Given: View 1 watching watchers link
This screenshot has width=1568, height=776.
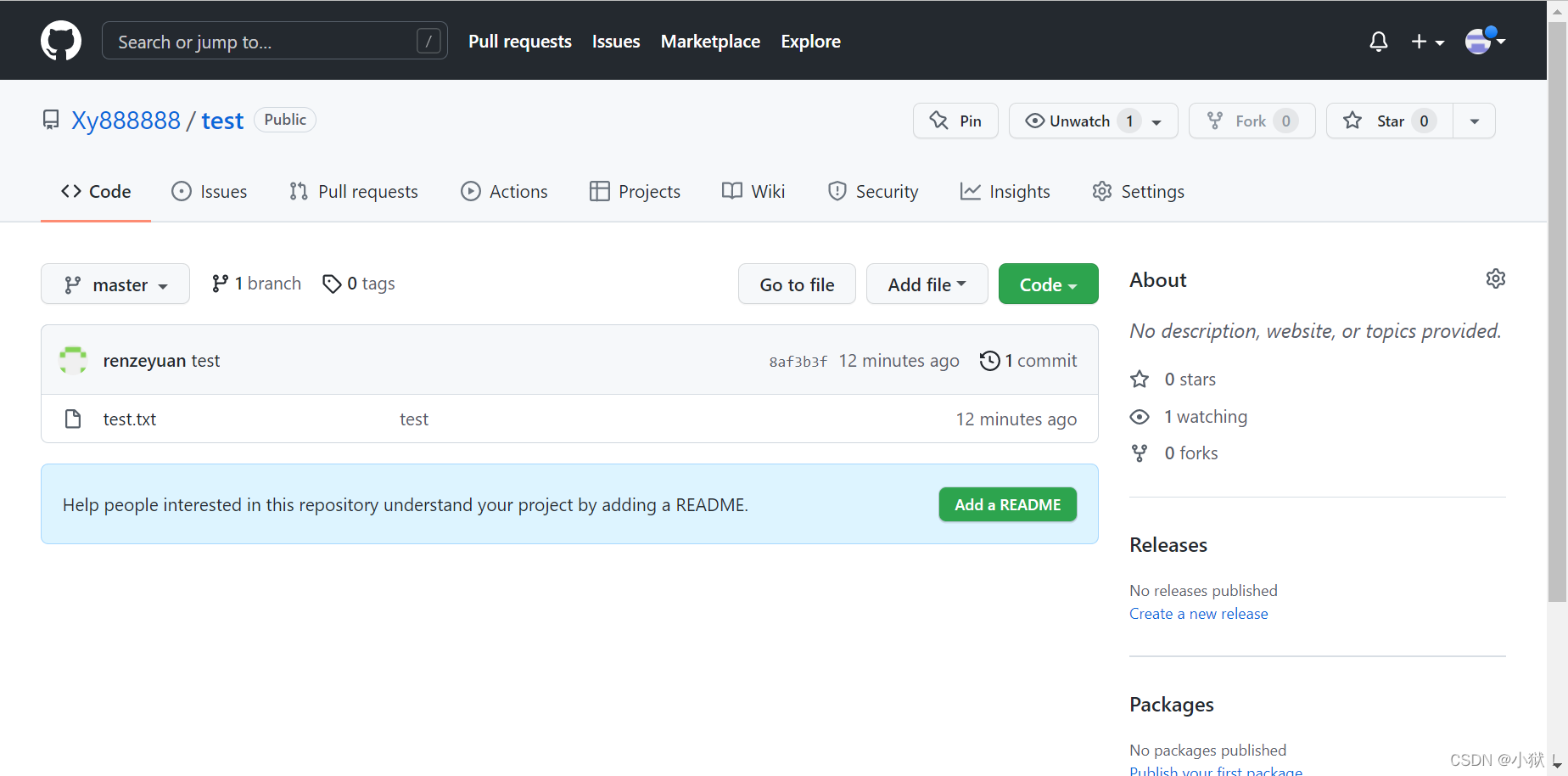Looking at the screenshot, I should pos(1206,417).
